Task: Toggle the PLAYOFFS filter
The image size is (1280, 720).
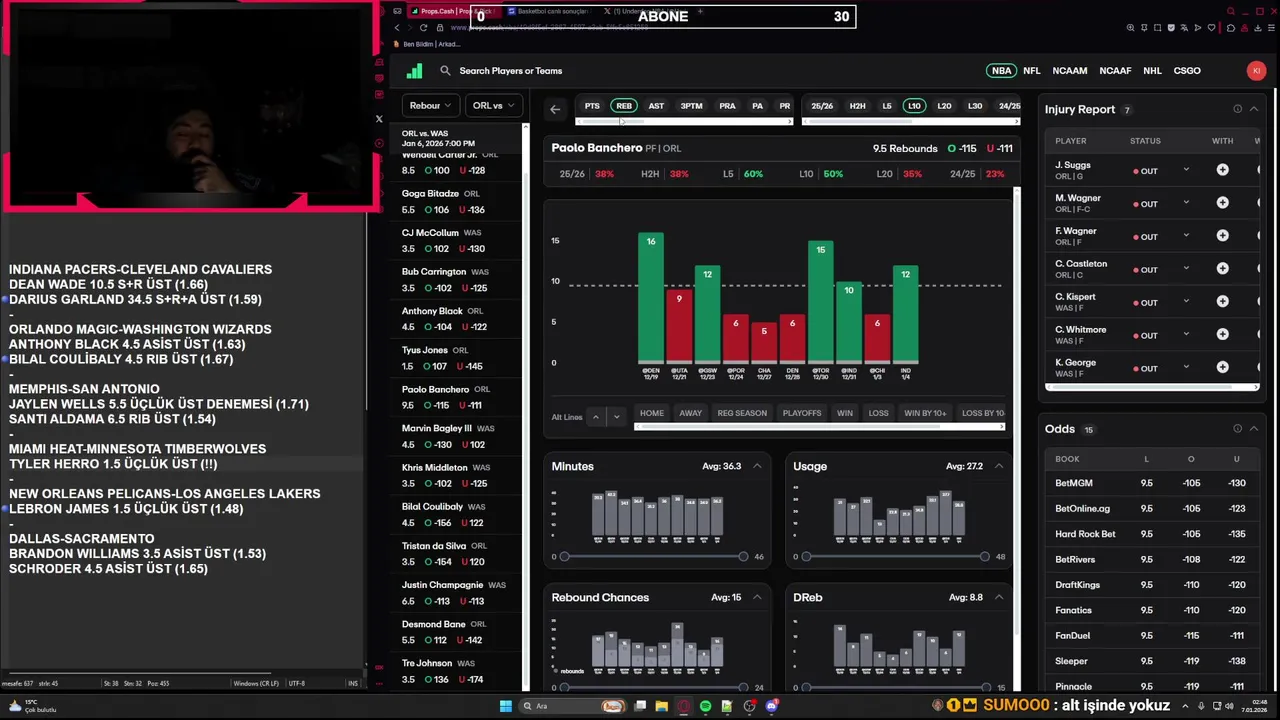Action: (x=802, y=413)
